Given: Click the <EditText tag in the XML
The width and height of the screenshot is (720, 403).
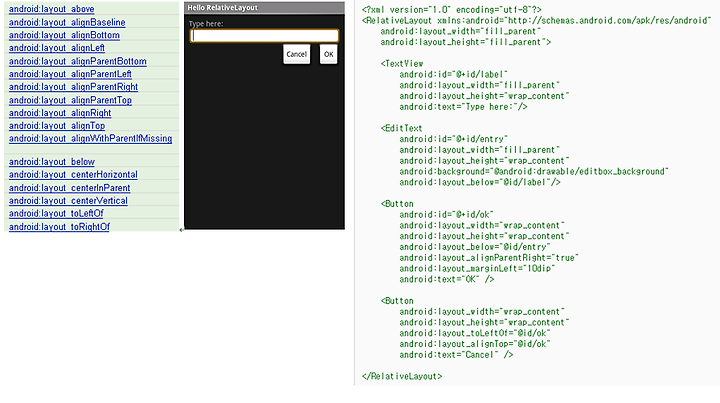Looking at the screenshot, I should pos(401,129).
